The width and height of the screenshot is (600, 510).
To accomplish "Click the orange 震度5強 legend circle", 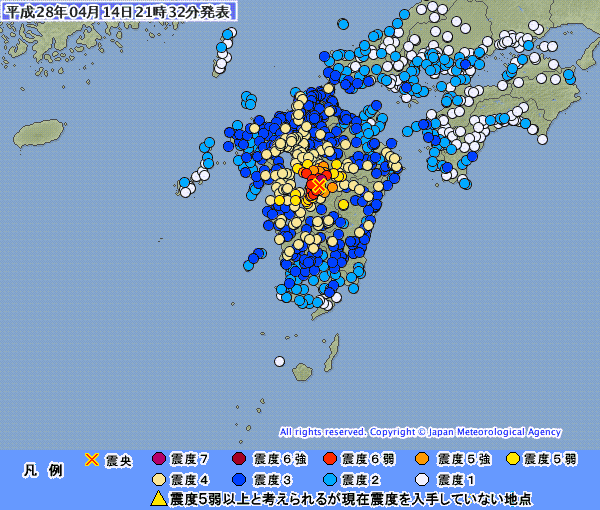I will 422,458.
